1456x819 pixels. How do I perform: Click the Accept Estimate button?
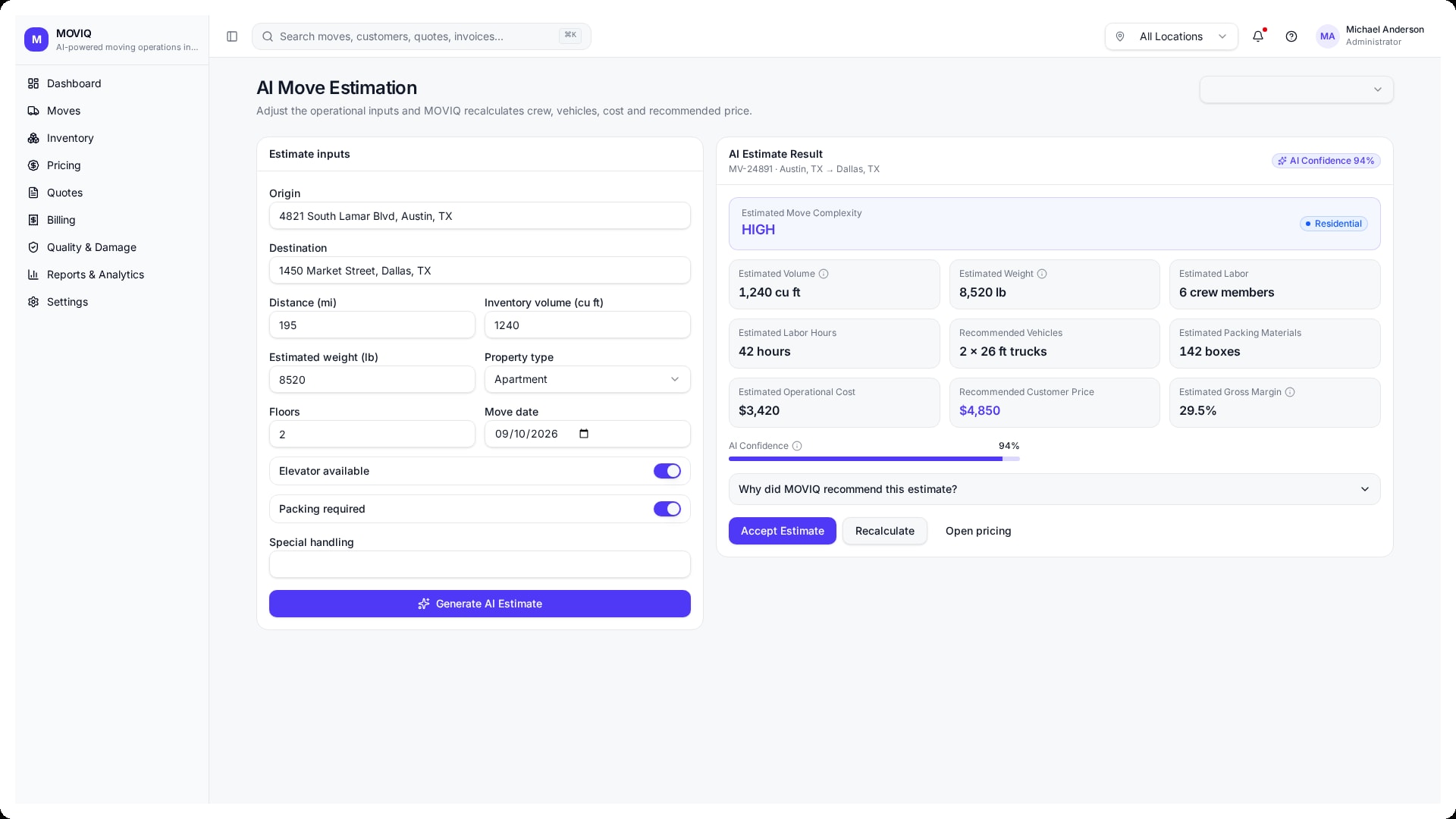(x=783, y=531)
